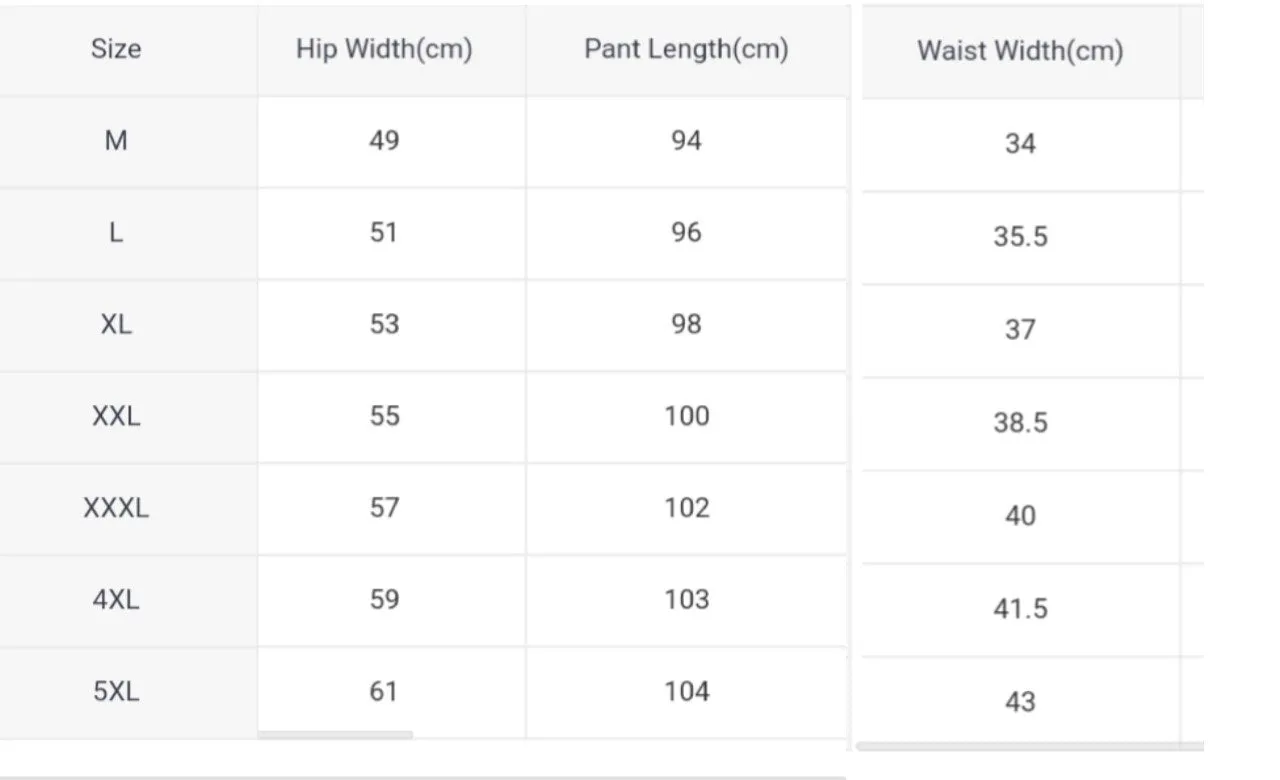Select the XL size row label
Screen dimensions: 1280x780
116,325
